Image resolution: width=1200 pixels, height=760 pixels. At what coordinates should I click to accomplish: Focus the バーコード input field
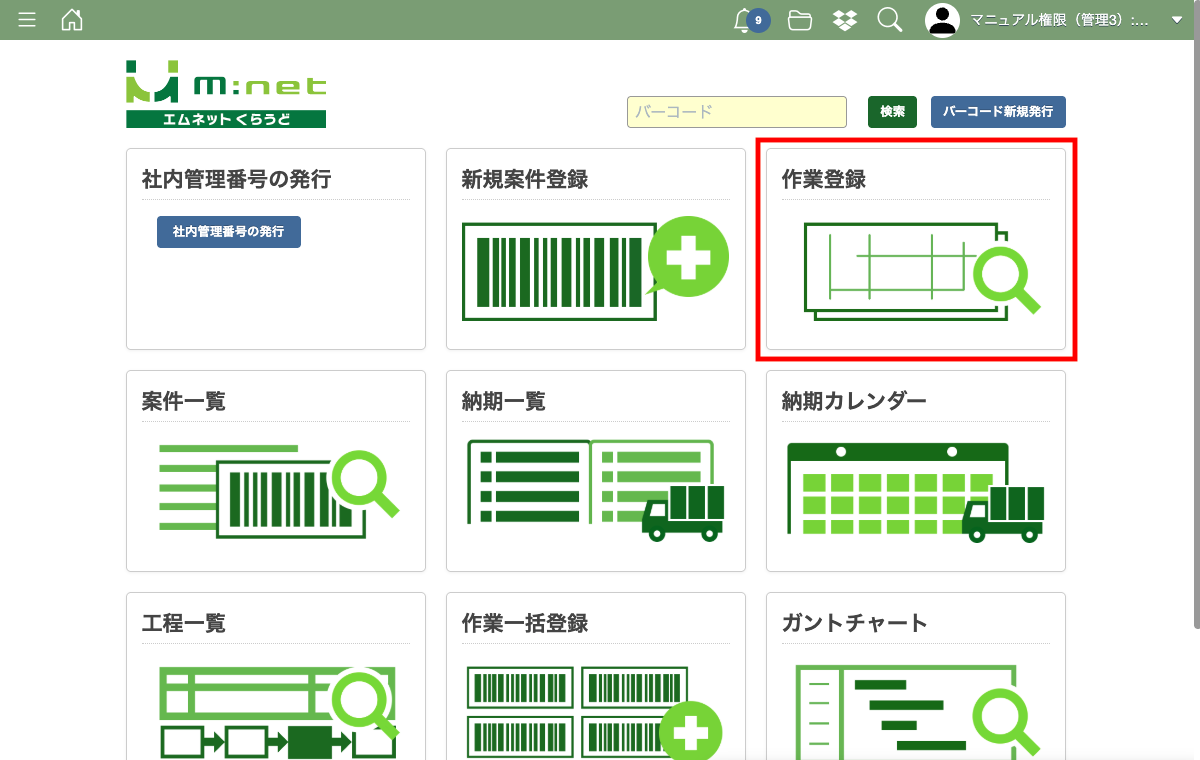[x=737, y=112]
